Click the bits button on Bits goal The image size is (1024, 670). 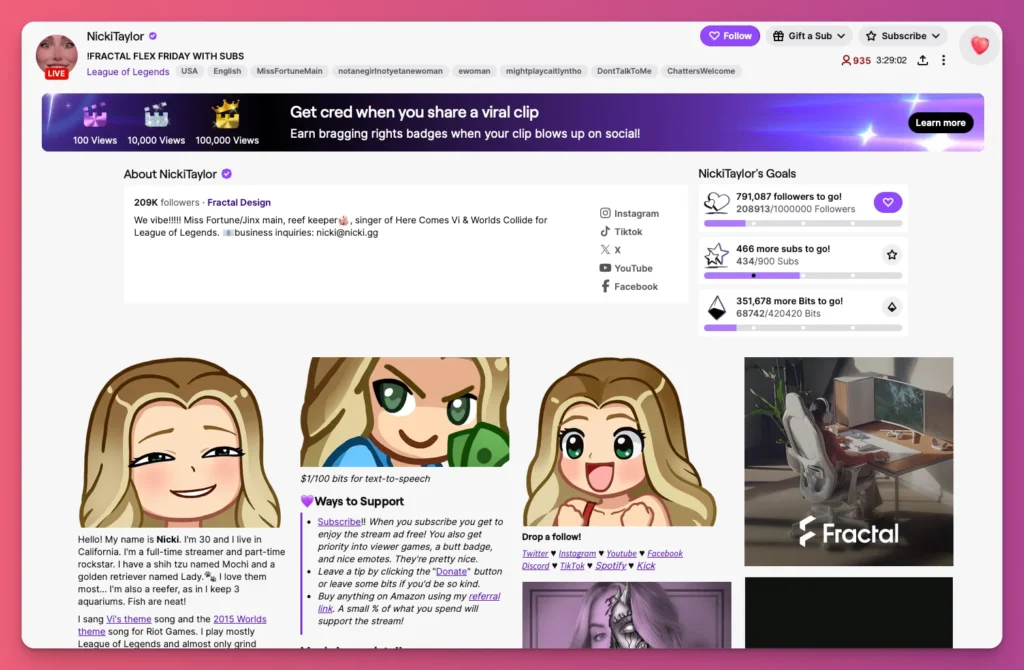891,307
